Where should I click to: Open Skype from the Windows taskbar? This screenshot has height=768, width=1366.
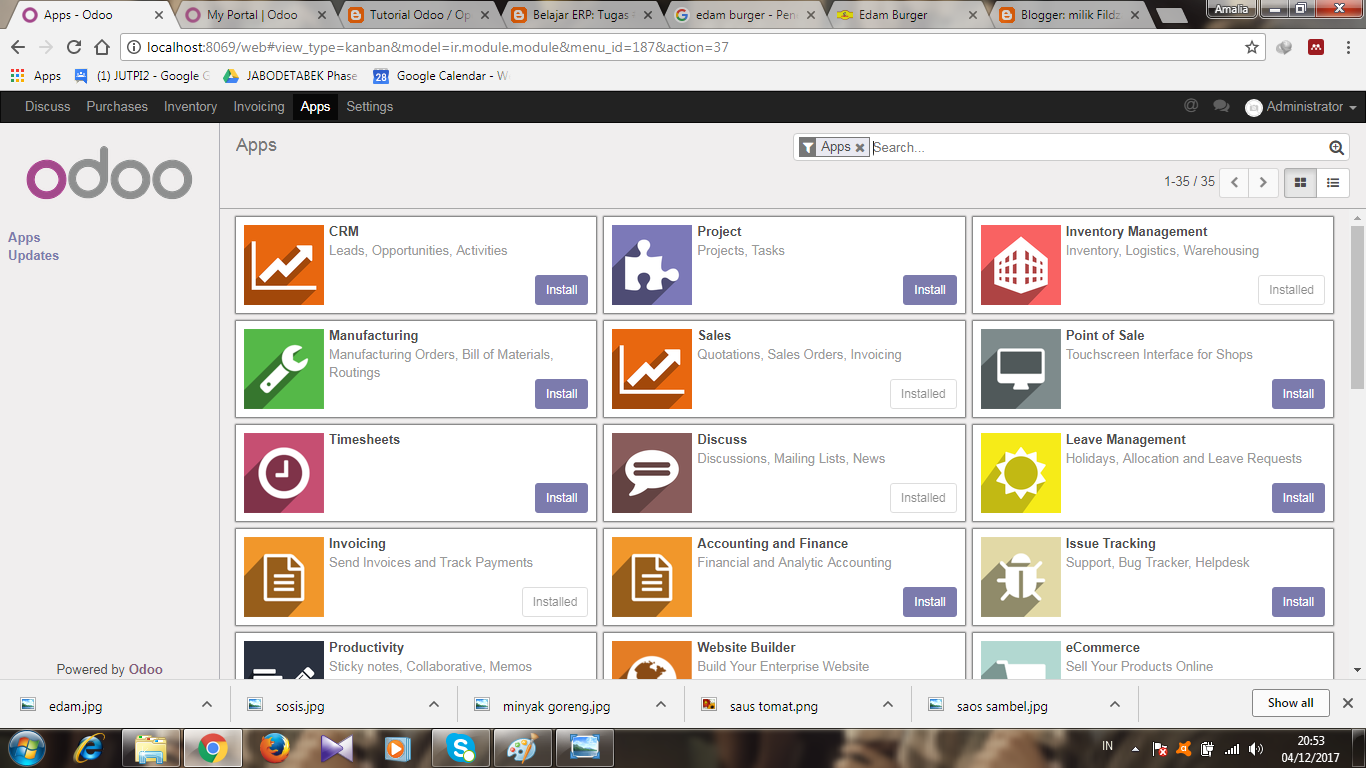click(x=461, y=747)
